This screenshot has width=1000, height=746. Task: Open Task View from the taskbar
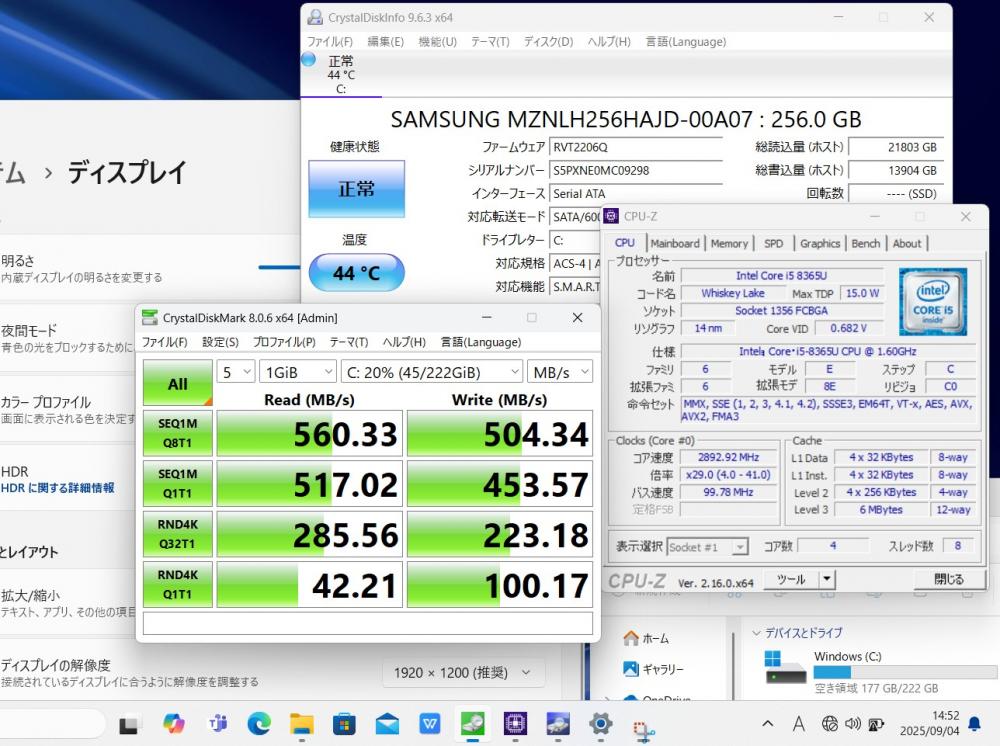click(129, 725)
